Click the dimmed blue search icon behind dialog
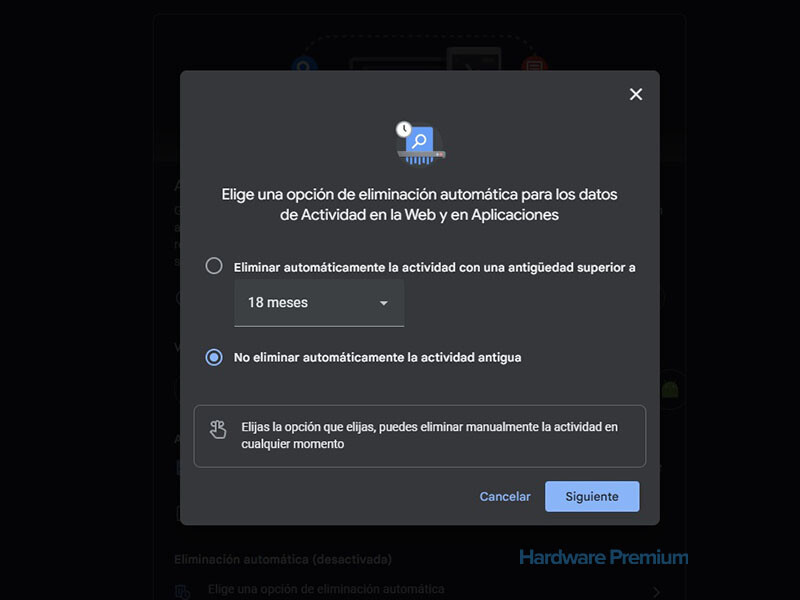The width and height of the screenshot is (800, 600). tap(304, 64)
